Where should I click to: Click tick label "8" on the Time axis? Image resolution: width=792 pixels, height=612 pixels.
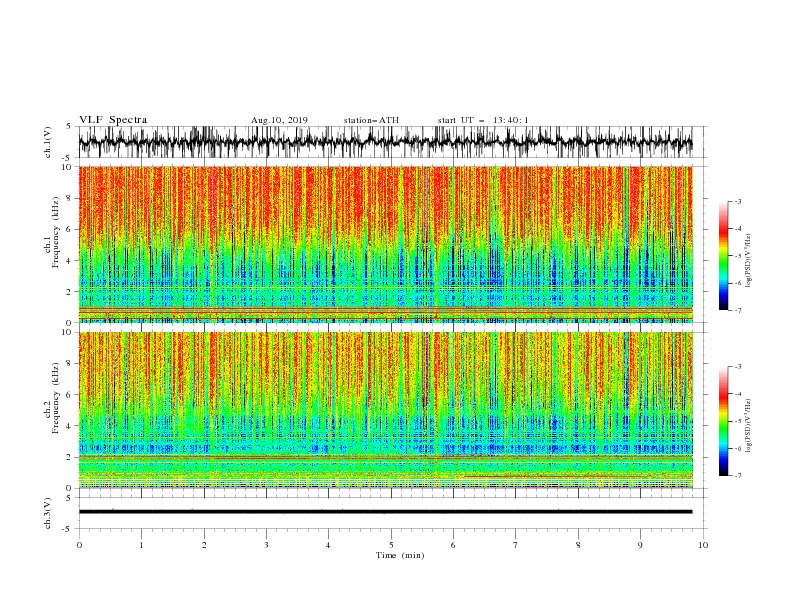pos(578,545)
